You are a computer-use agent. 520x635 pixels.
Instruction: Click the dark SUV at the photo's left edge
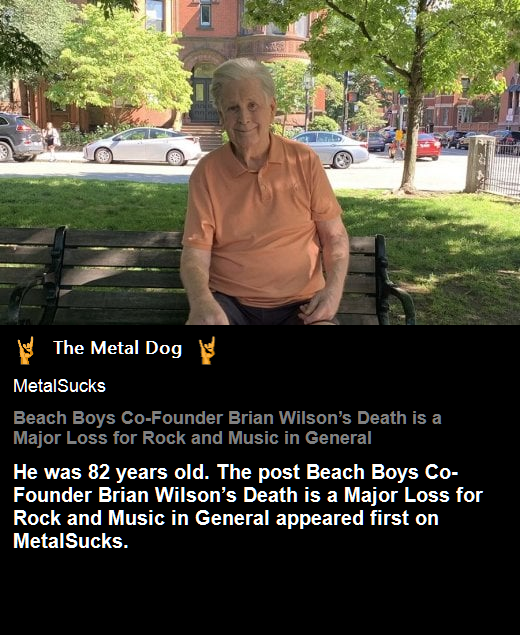coord(20,137)
